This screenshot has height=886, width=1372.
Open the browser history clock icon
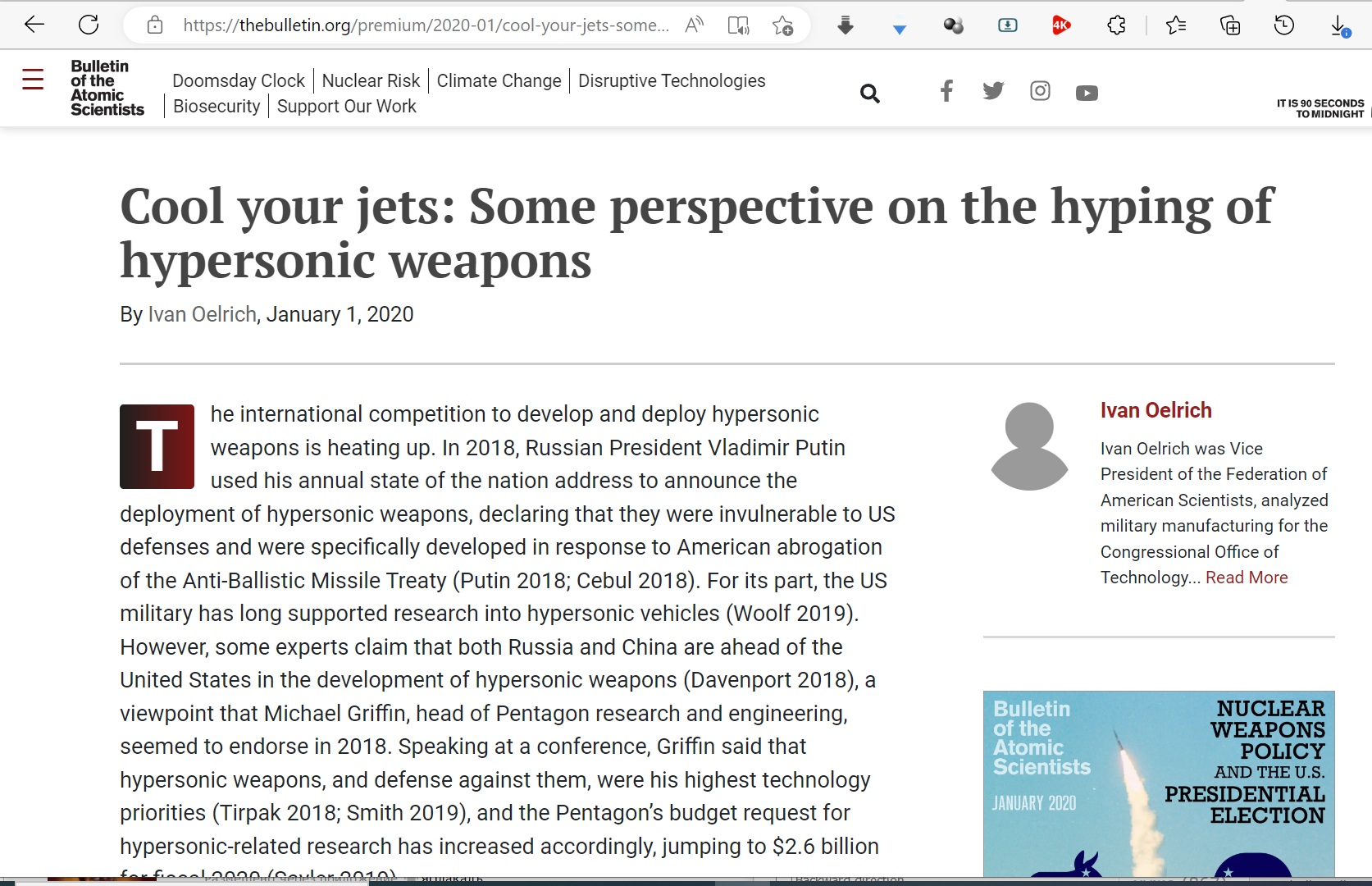[1283, 25]
